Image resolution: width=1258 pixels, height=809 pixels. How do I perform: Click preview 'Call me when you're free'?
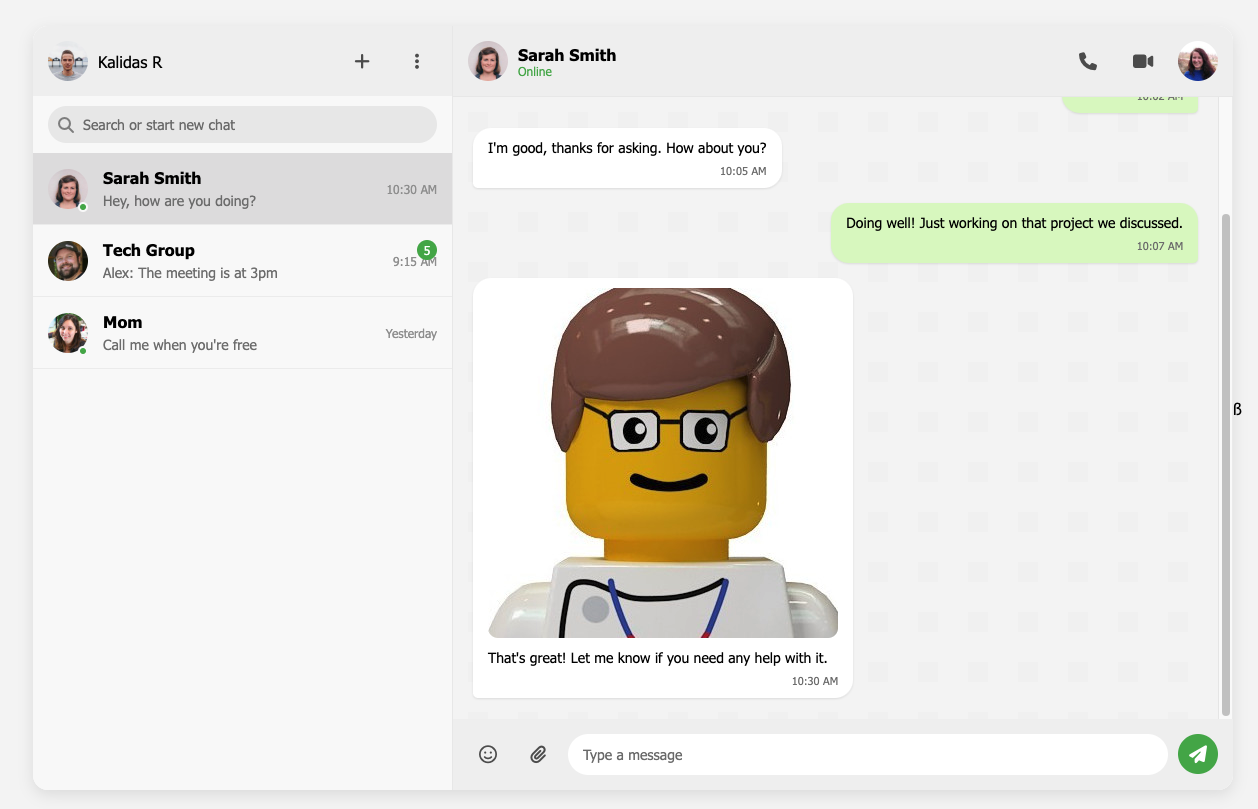pos(180,345)
